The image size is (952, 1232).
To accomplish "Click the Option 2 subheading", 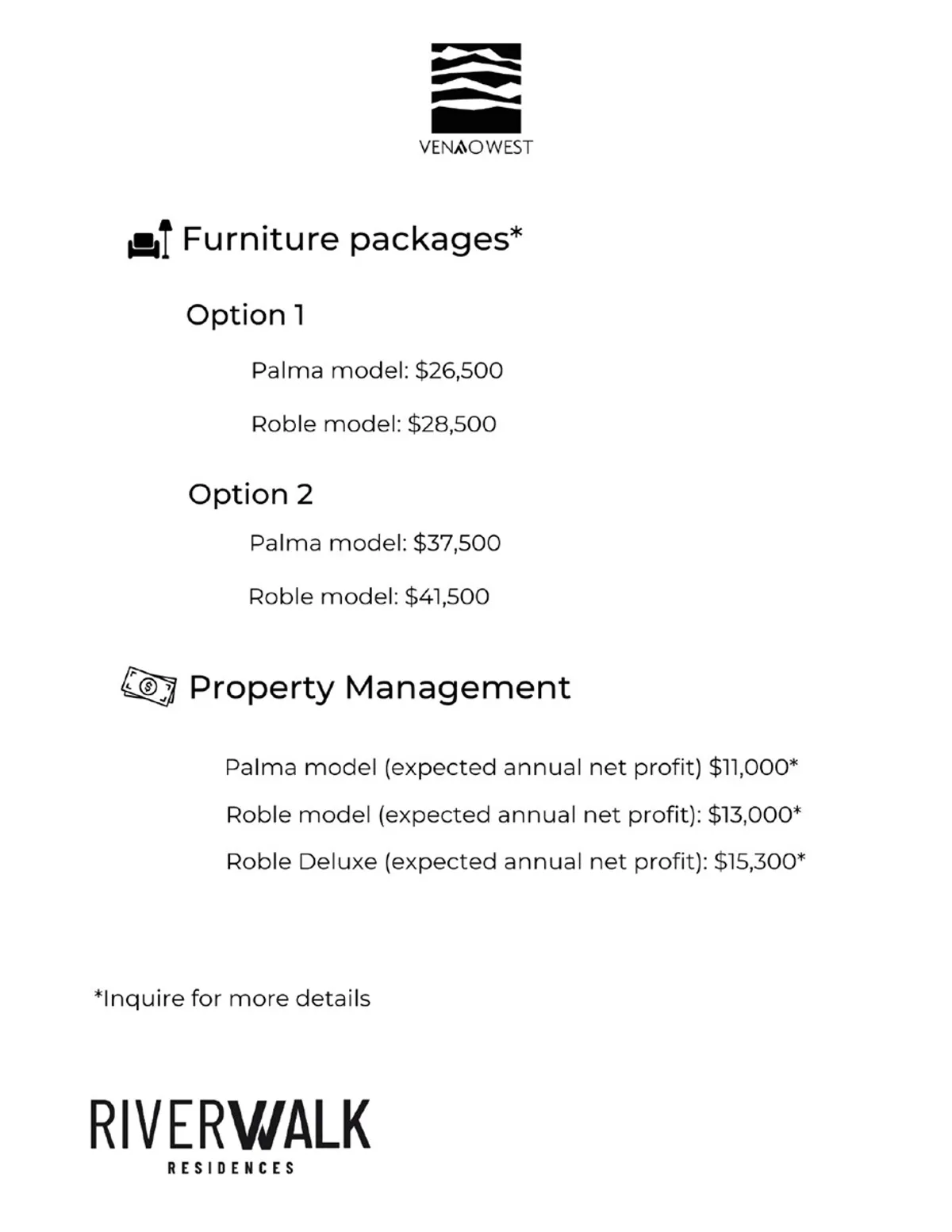I will coord(251,494).
